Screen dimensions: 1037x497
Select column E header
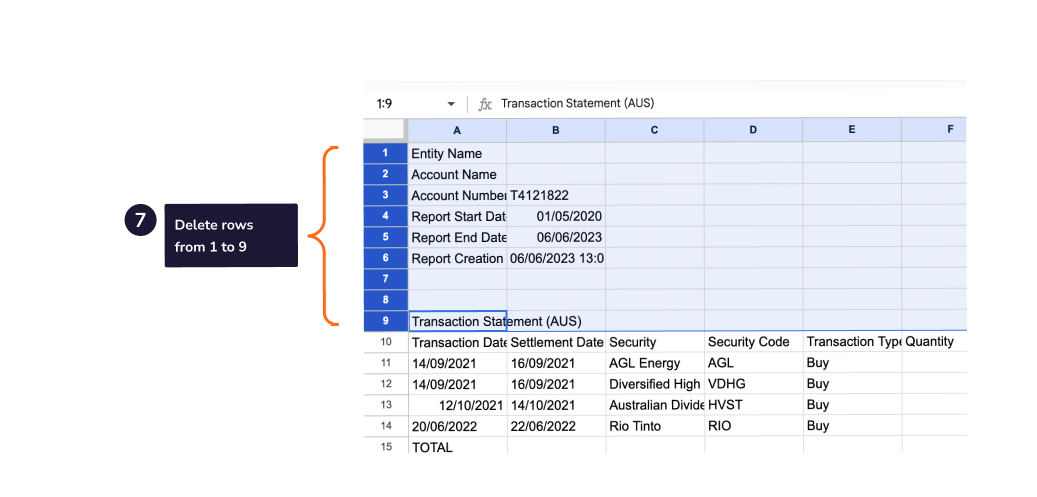(x=851, y=130)
